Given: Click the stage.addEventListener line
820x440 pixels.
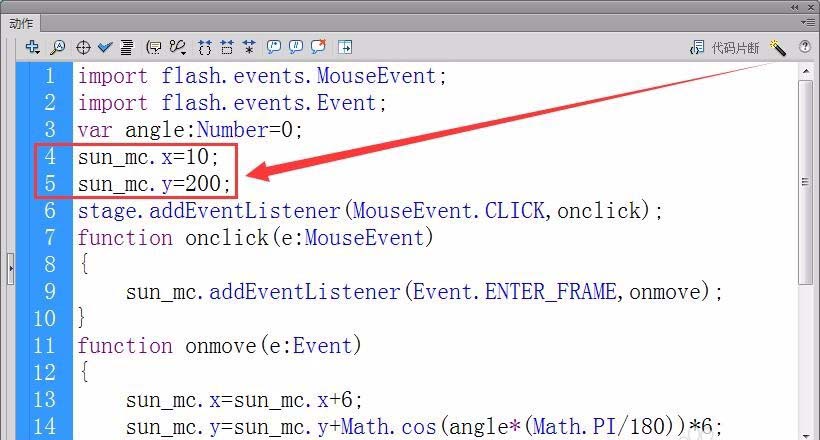Looking at the screenshot, I should (370, 211).
